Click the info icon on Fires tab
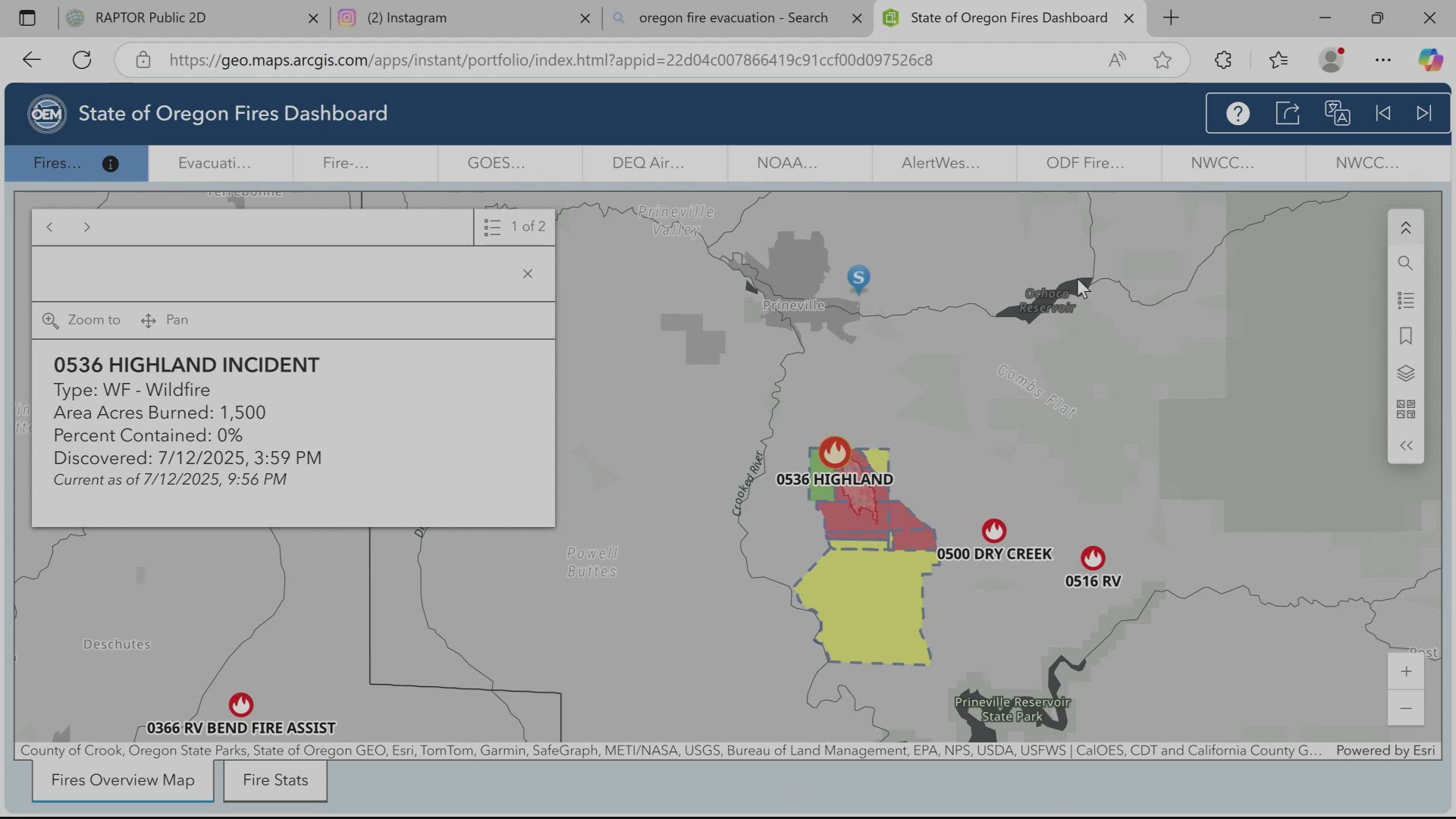1456x819 pixels. (x=110, y=164)
